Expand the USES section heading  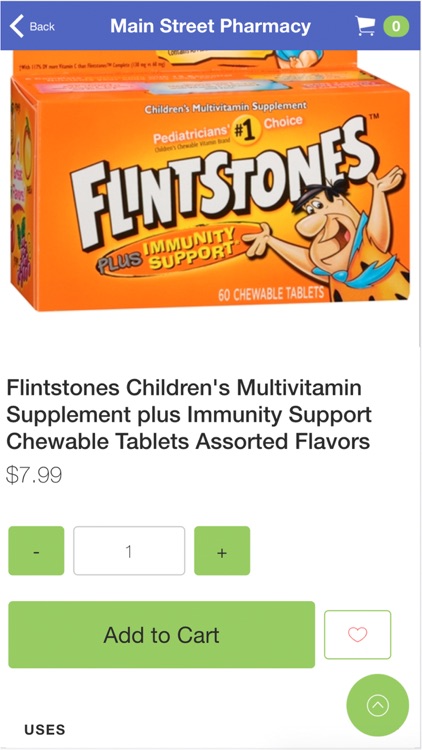(x=45, y=730)
